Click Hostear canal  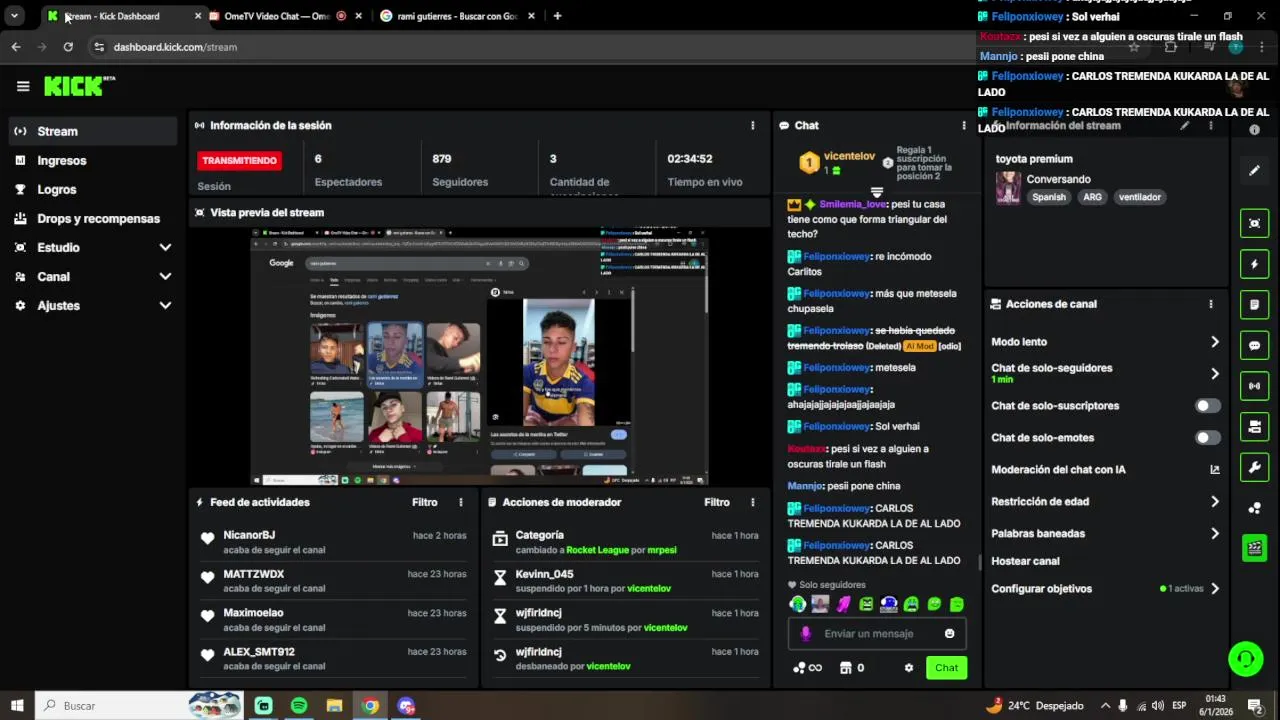click(1025, 561)
